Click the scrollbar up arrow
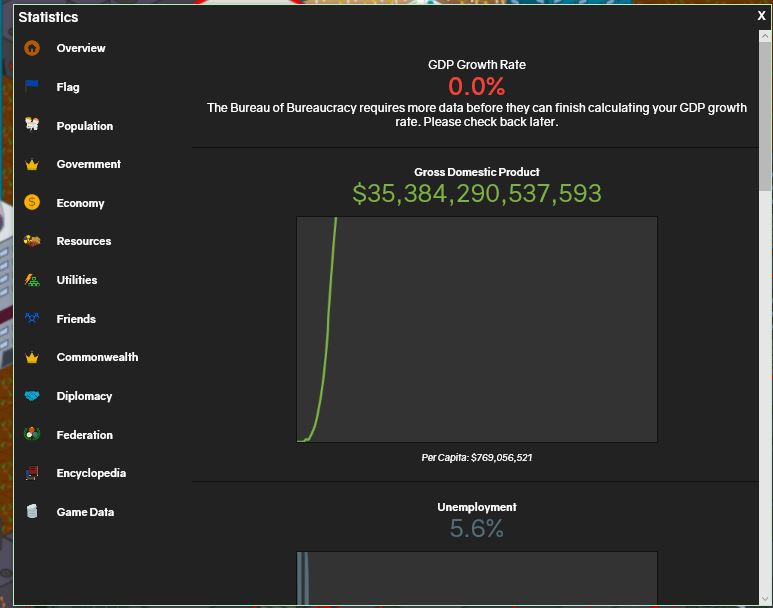The height and width of the screenshot is (608, 773). (765, 36)
